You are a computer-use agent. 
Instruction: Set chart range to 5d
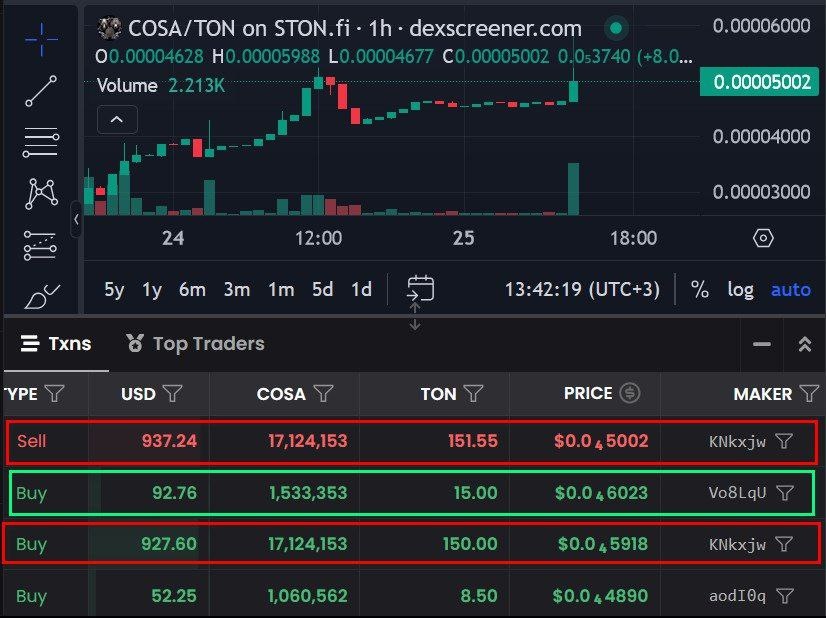point(322,289)
